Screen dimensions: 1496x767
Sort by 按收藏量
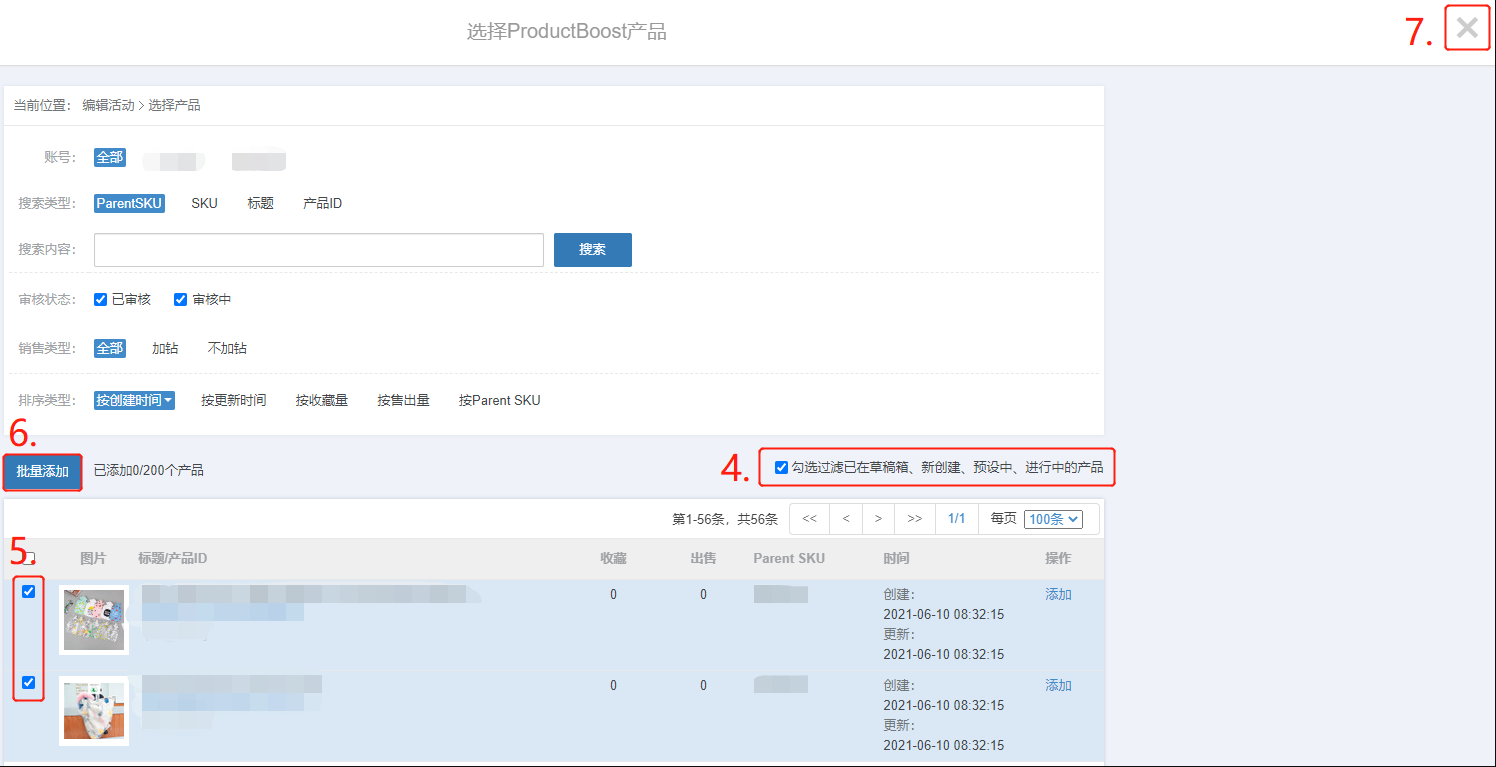pyautogui.click(x=321, y=400)
